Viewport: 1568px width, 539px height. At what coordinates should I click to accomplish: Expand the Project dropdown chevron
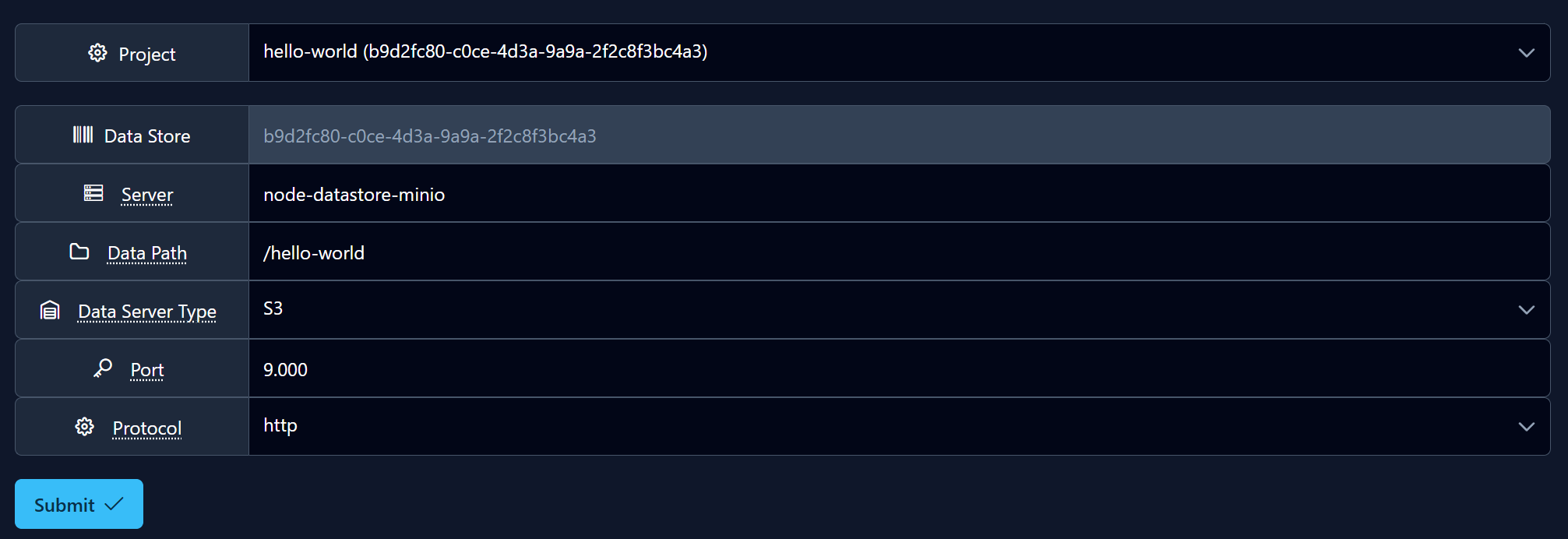tap(1527, 53)
